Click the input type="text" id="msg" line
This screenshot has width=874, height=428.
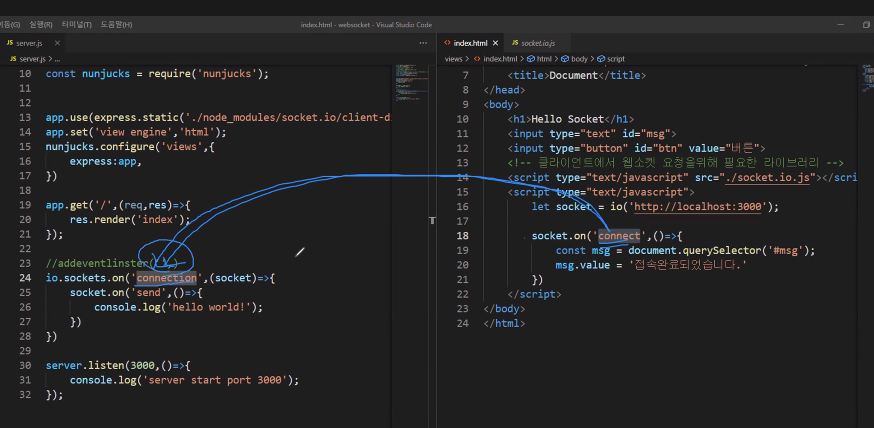(592, 134)
